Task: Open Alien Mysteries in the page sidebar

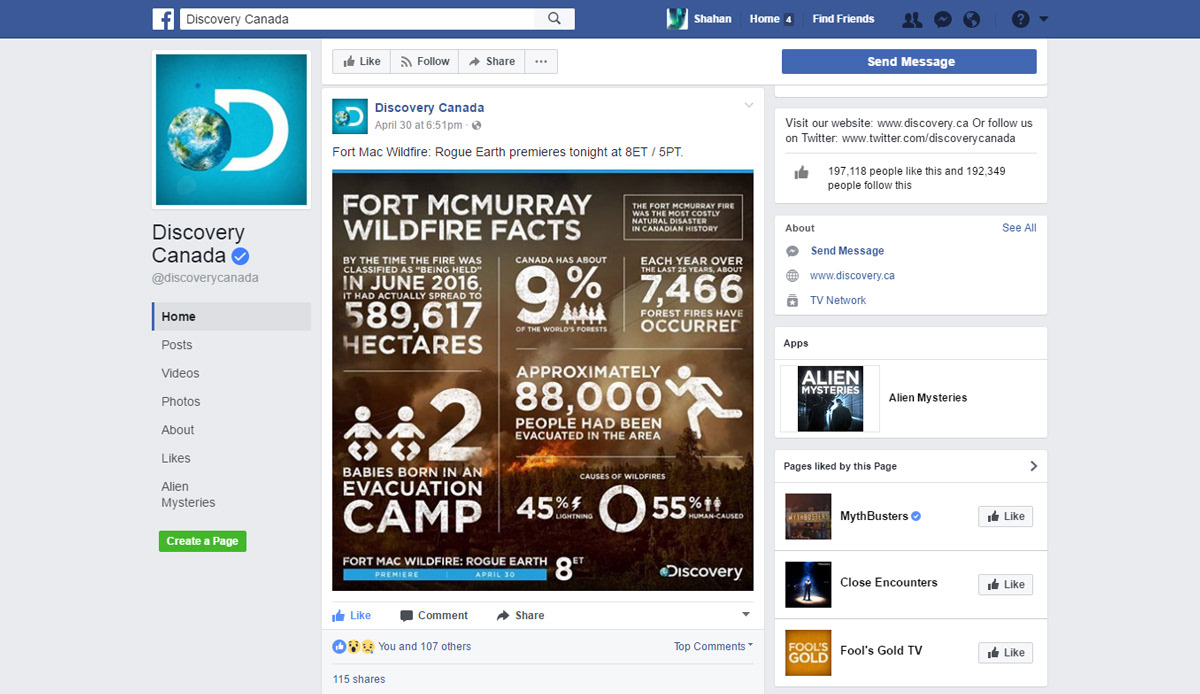Action: 188,495
